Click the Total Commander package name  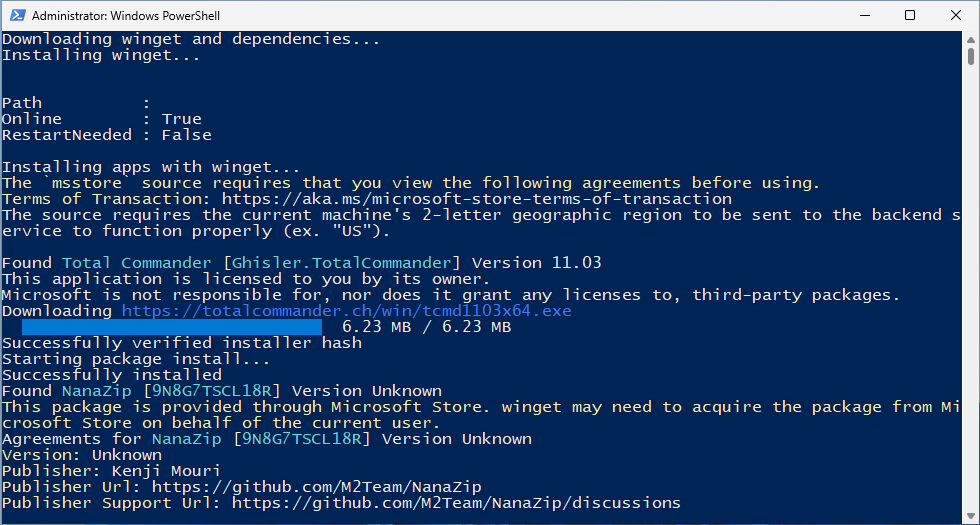[137, 262]
